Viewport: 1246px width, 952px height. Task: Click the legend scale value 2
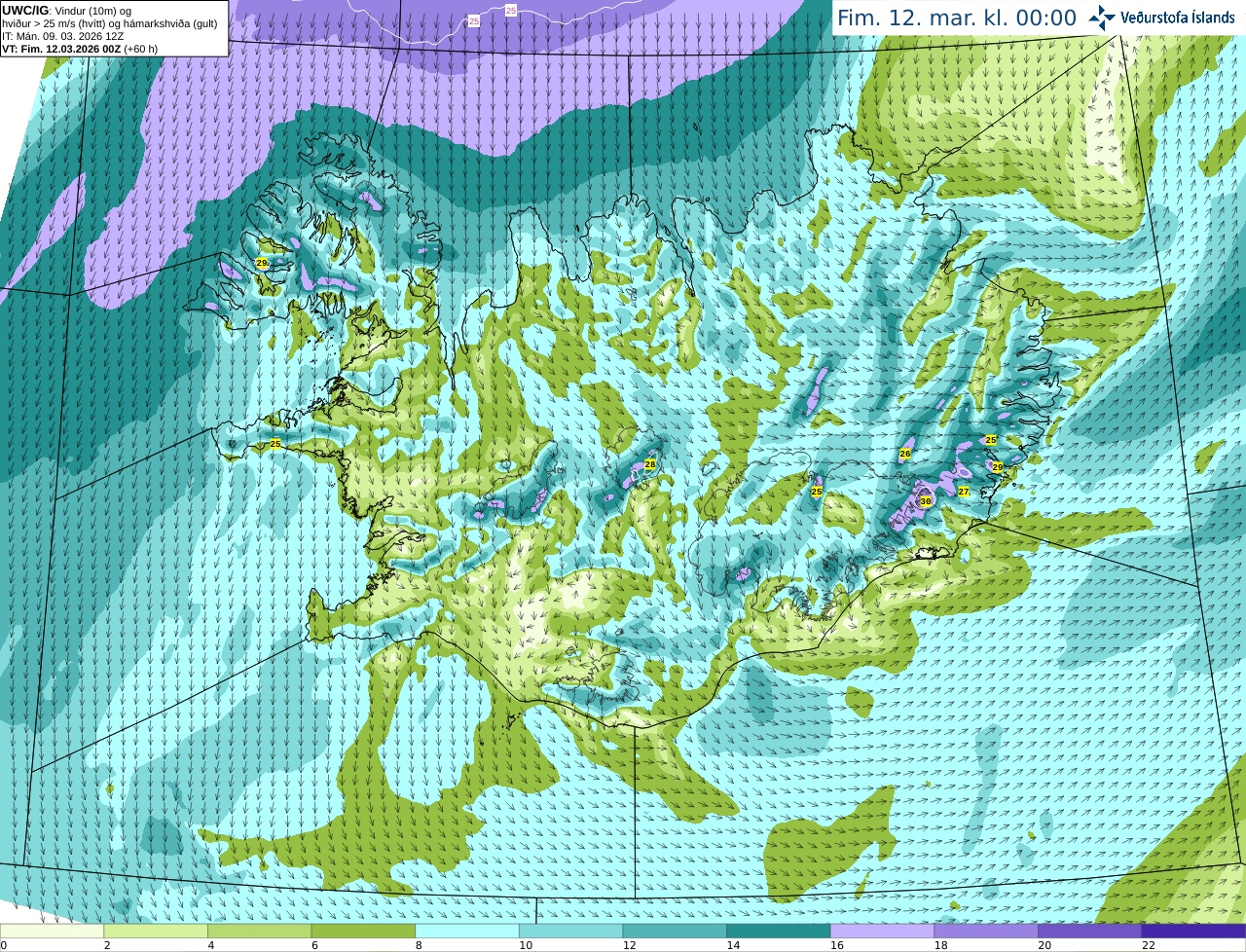point(107,945)
